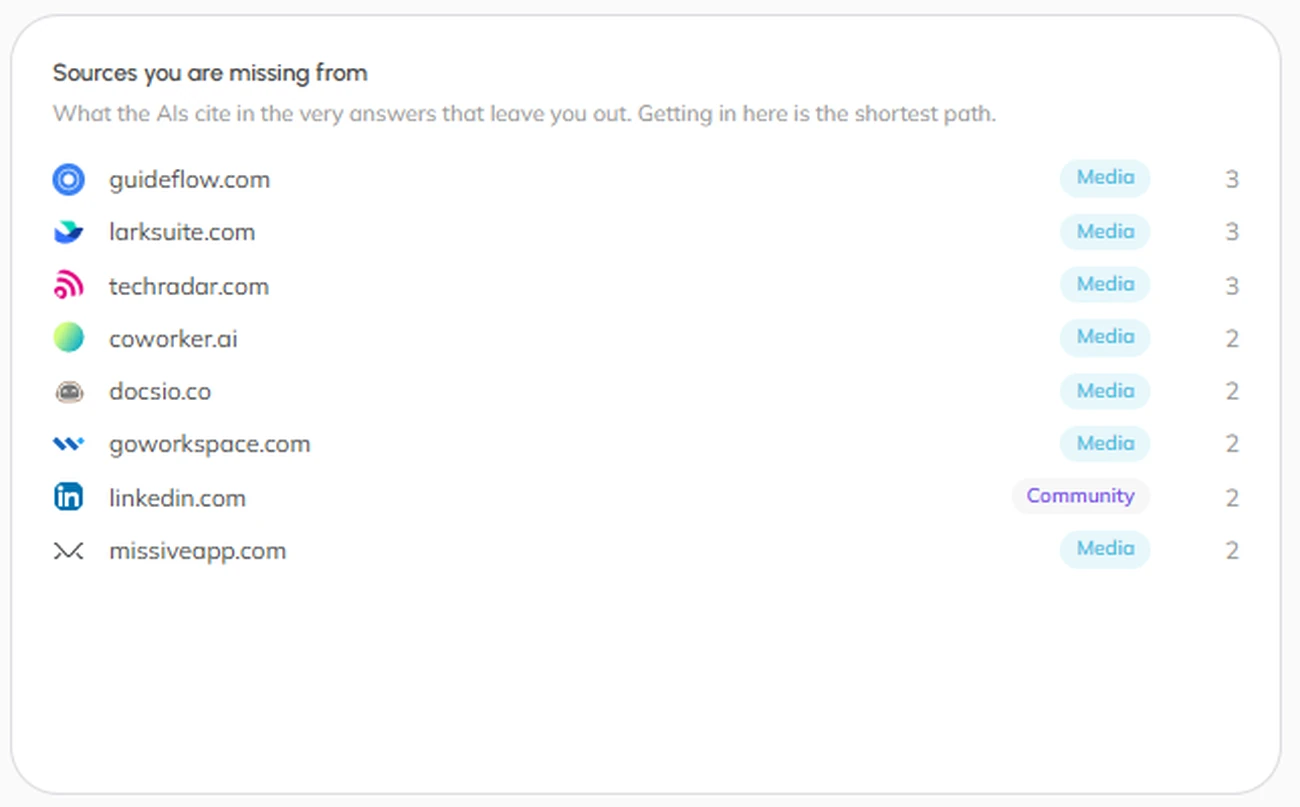Image resolution: width=1300 pixels, height=807 pixels.
Task: Click the citation count 3 for larksuite.com
Action: [1232, 233]
